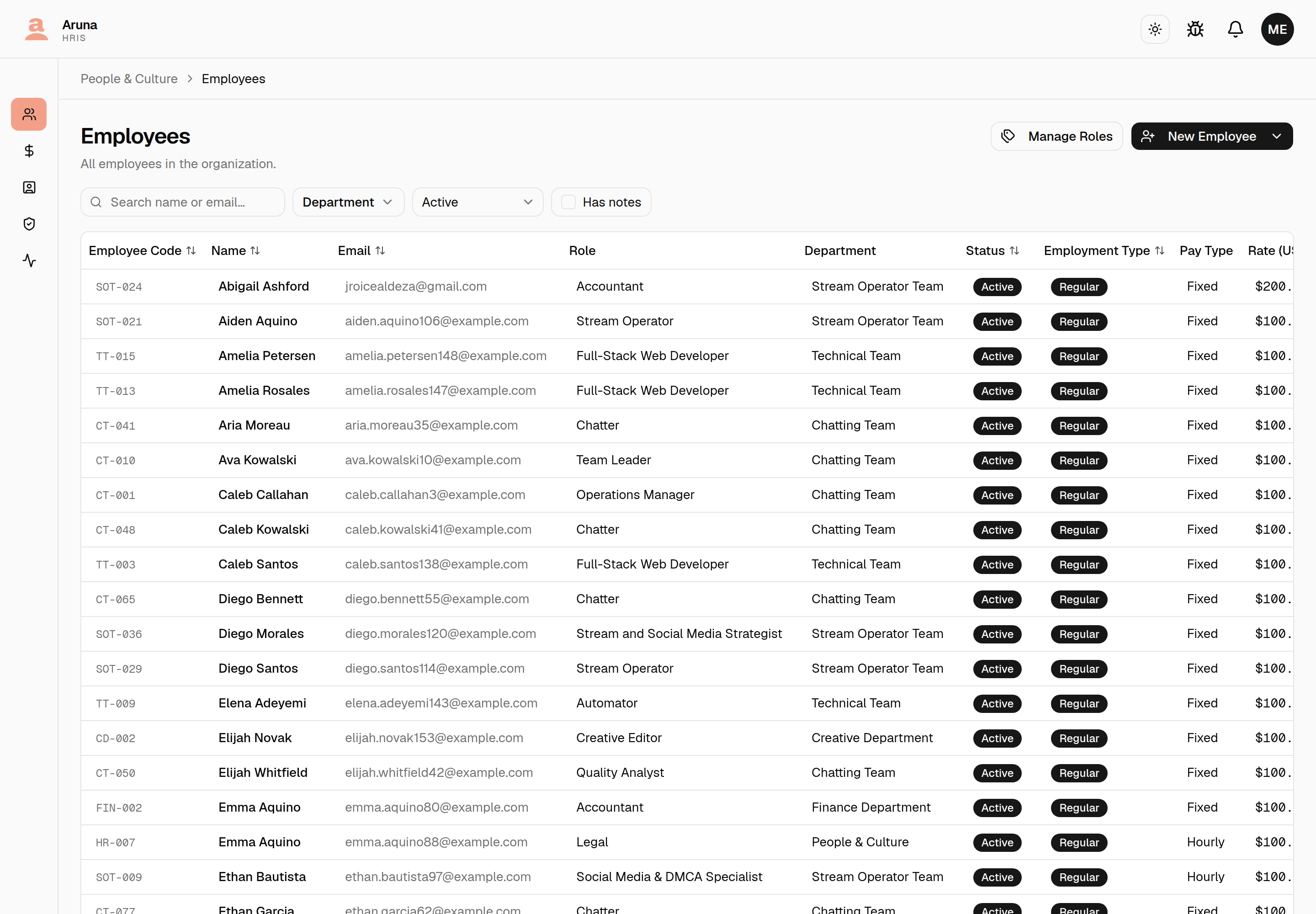
Task: Select employee code CD-002
Action: click(116, 738)
